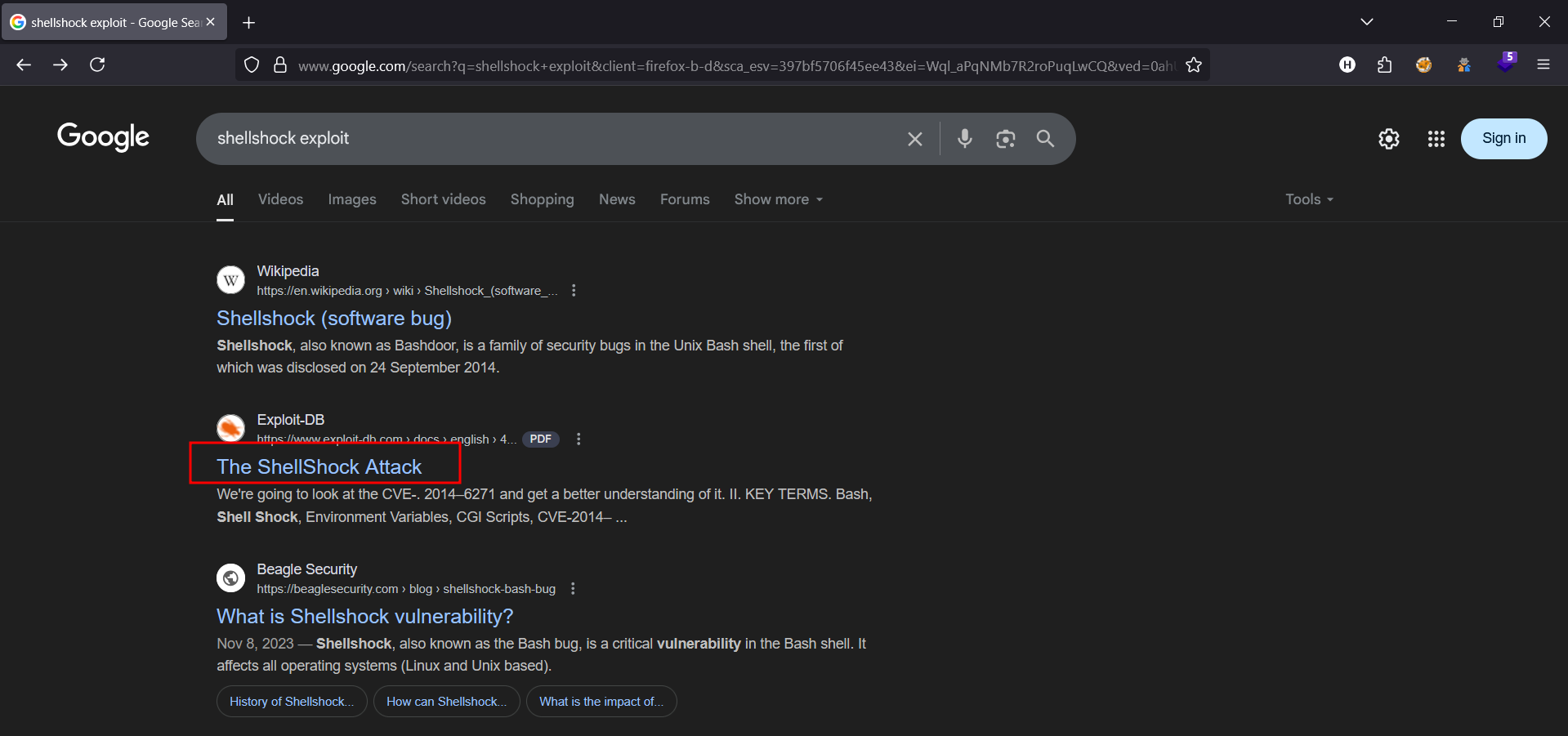Open Google quick settings gear icon
This screenshot has height=736, width=1568.
pyautogui.click(x=1388, y=139)
